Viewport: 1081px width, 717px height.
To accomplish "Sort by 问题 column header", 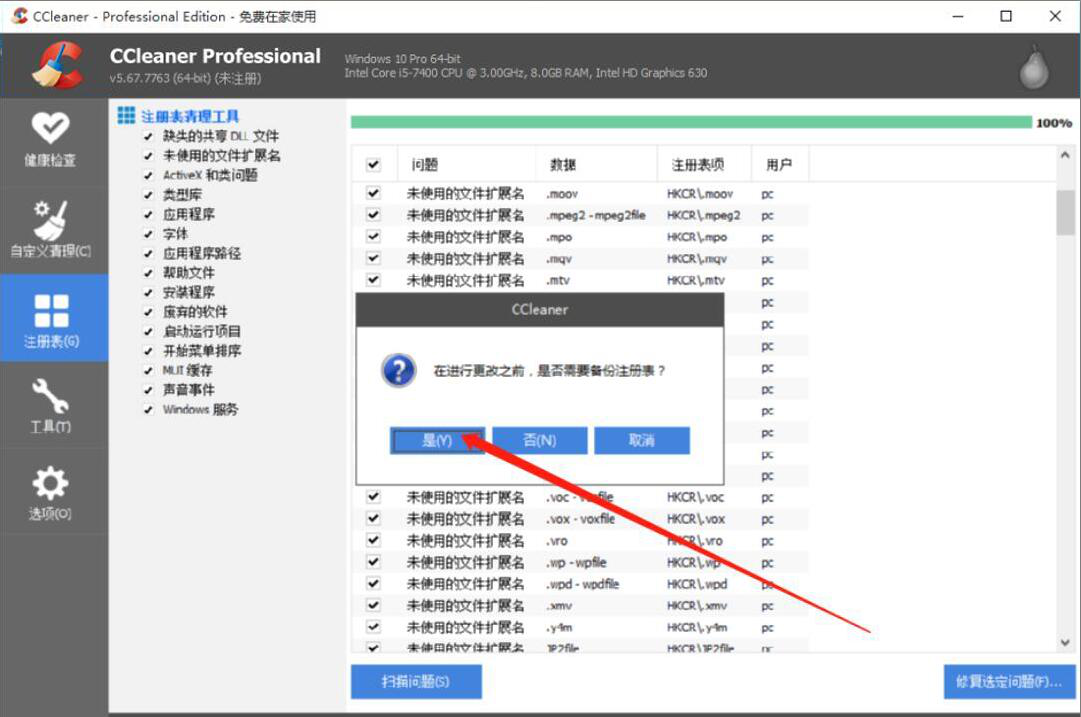I will tap(467, 164).
